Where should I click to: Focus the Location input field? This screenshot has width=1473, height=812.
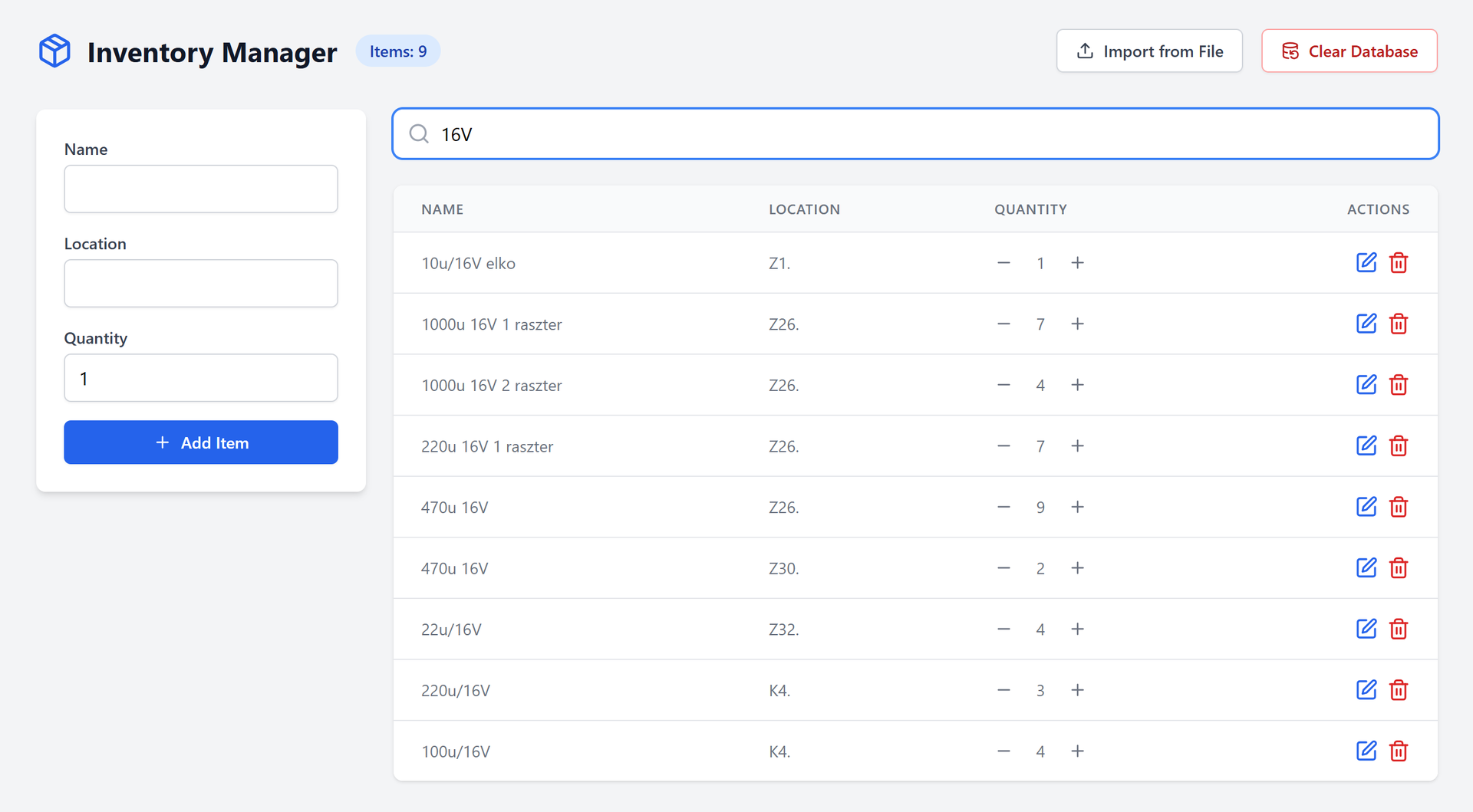(201, 283)
